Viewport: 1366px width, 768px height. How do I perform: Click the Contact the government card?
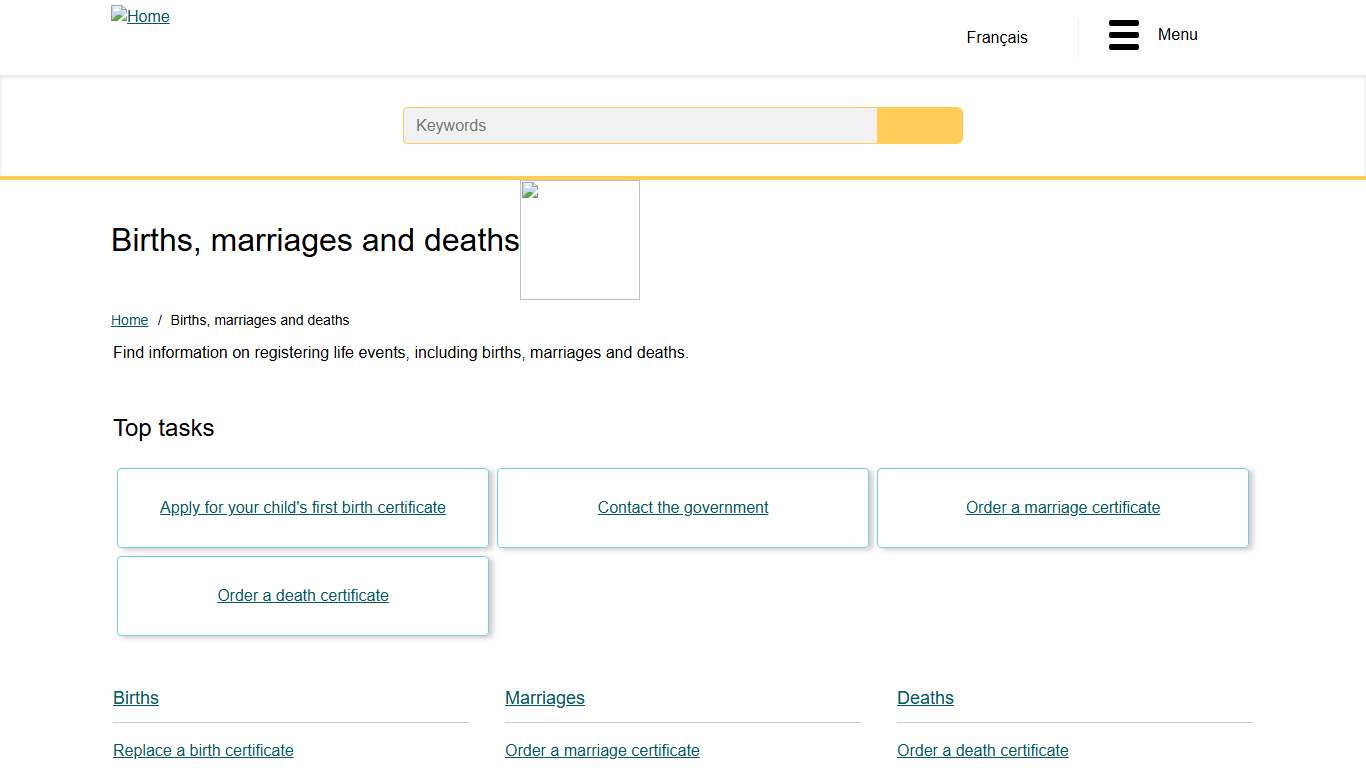coord(682,507)
